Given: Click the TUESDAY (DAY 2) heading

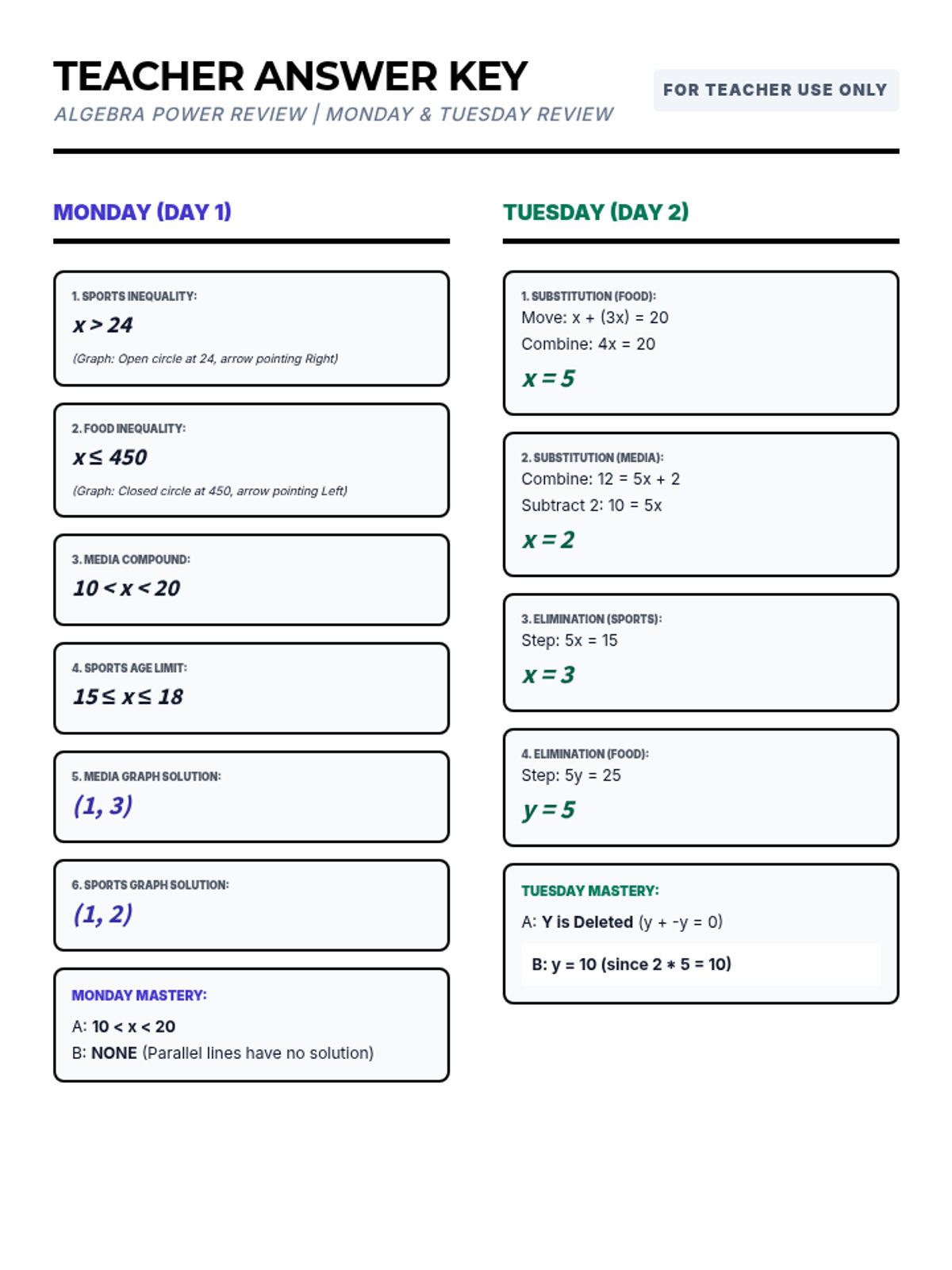Looking at the screenshot, I should (596, 212).
